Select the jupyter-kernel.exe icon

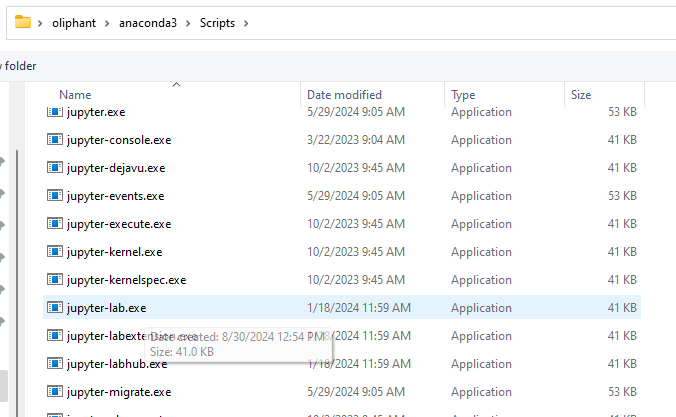click(55, 252)
